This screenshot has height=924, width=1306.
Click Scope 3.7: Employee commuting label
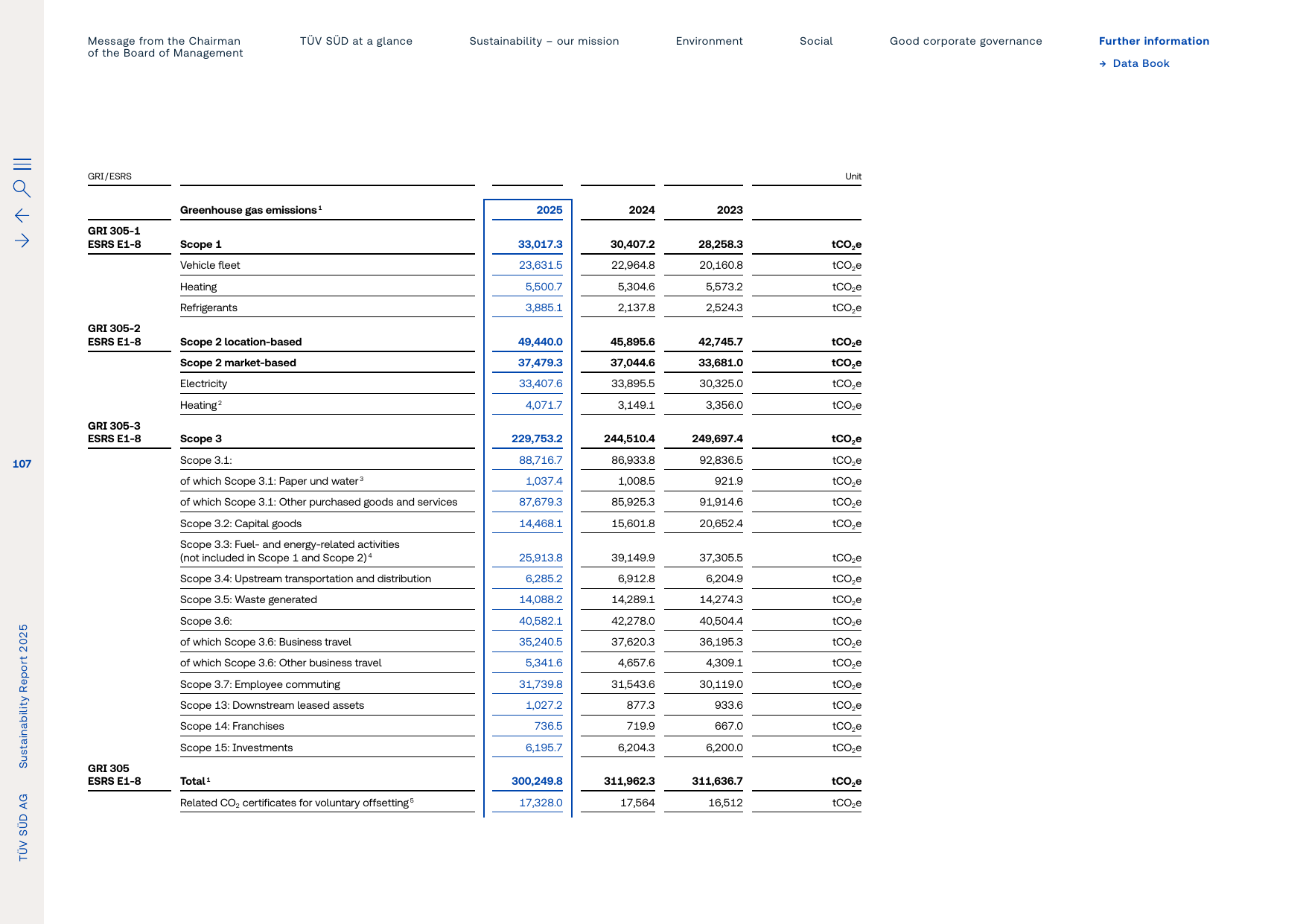point(260,684)
